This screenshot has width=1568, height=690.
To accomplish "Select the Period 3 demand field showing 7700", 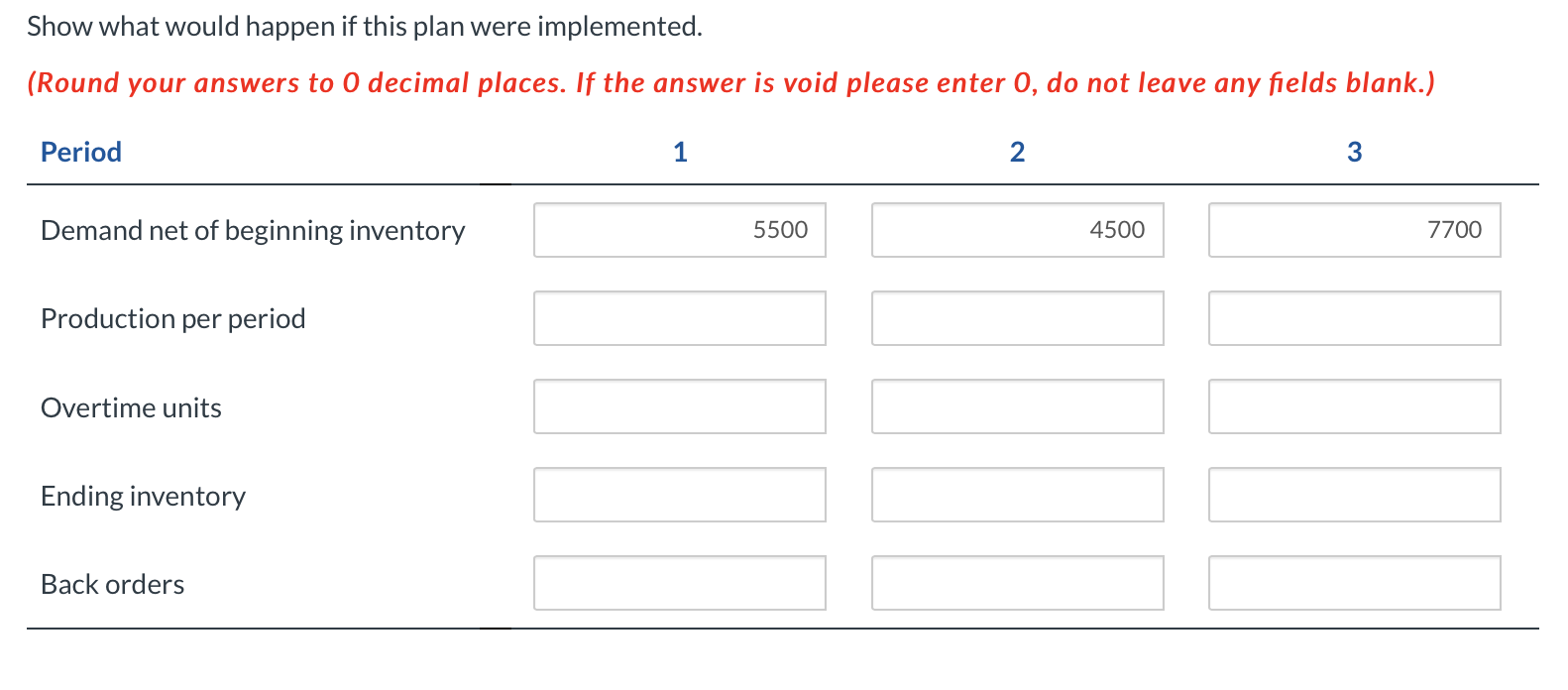I will pos(1354,229).
